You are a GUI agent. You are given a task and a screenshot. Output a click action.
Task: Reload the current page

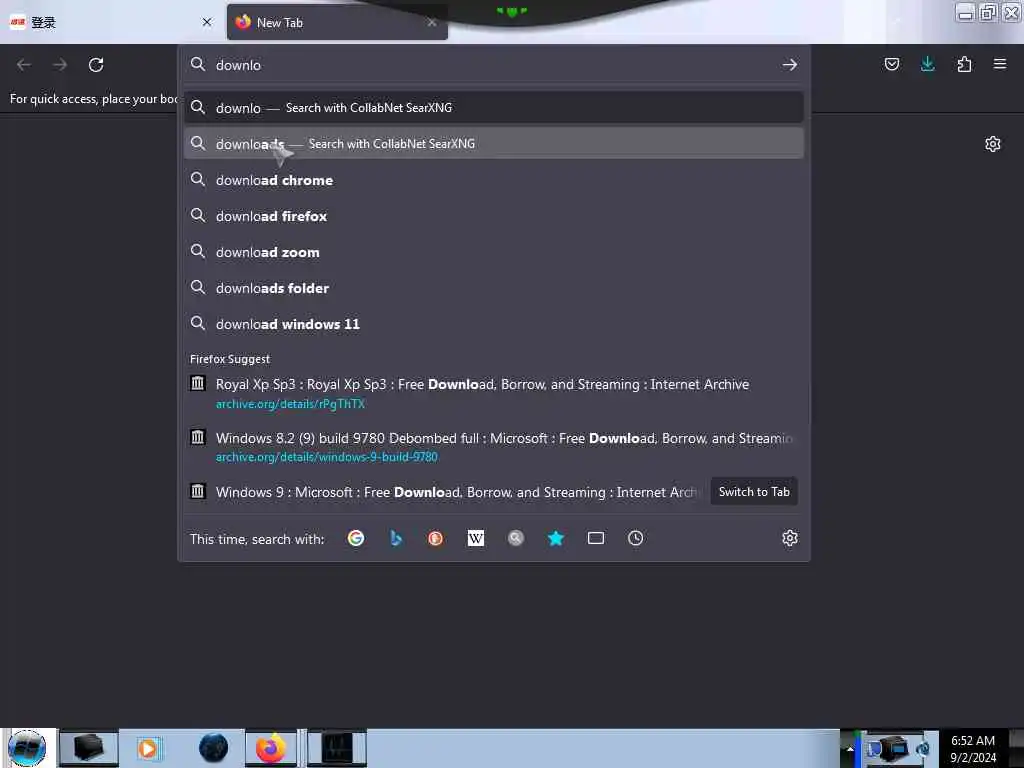[x=96, y=65]
